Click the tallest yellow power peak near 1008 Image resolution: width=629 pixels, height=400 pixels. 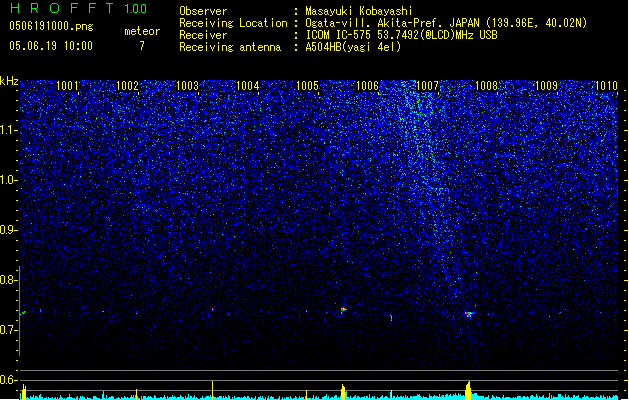[x=468, y=390]
